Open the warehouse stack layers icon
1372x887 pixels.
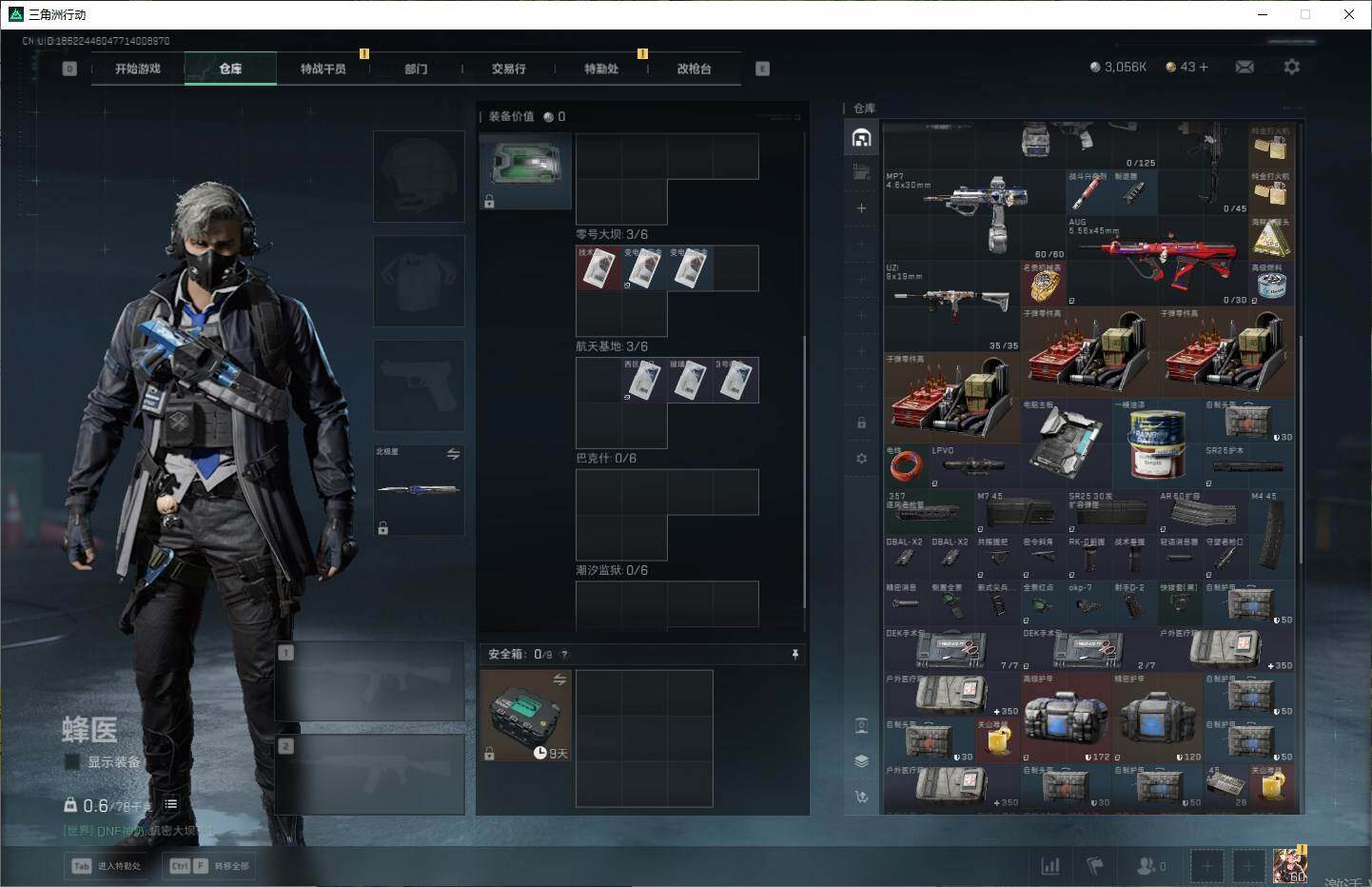[861, 761]
